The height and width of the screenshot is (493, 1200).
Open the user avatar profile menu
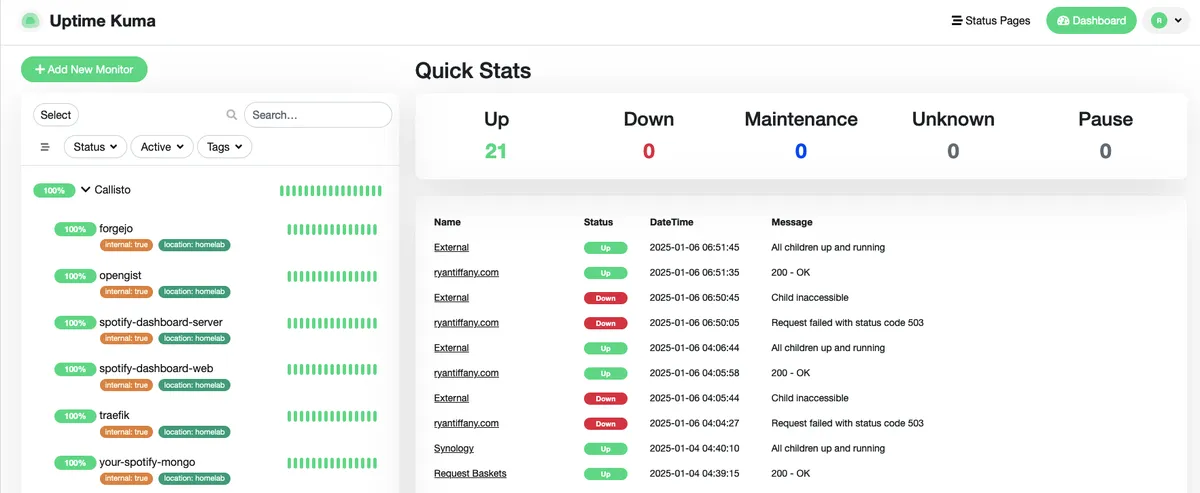point(1167,20)
